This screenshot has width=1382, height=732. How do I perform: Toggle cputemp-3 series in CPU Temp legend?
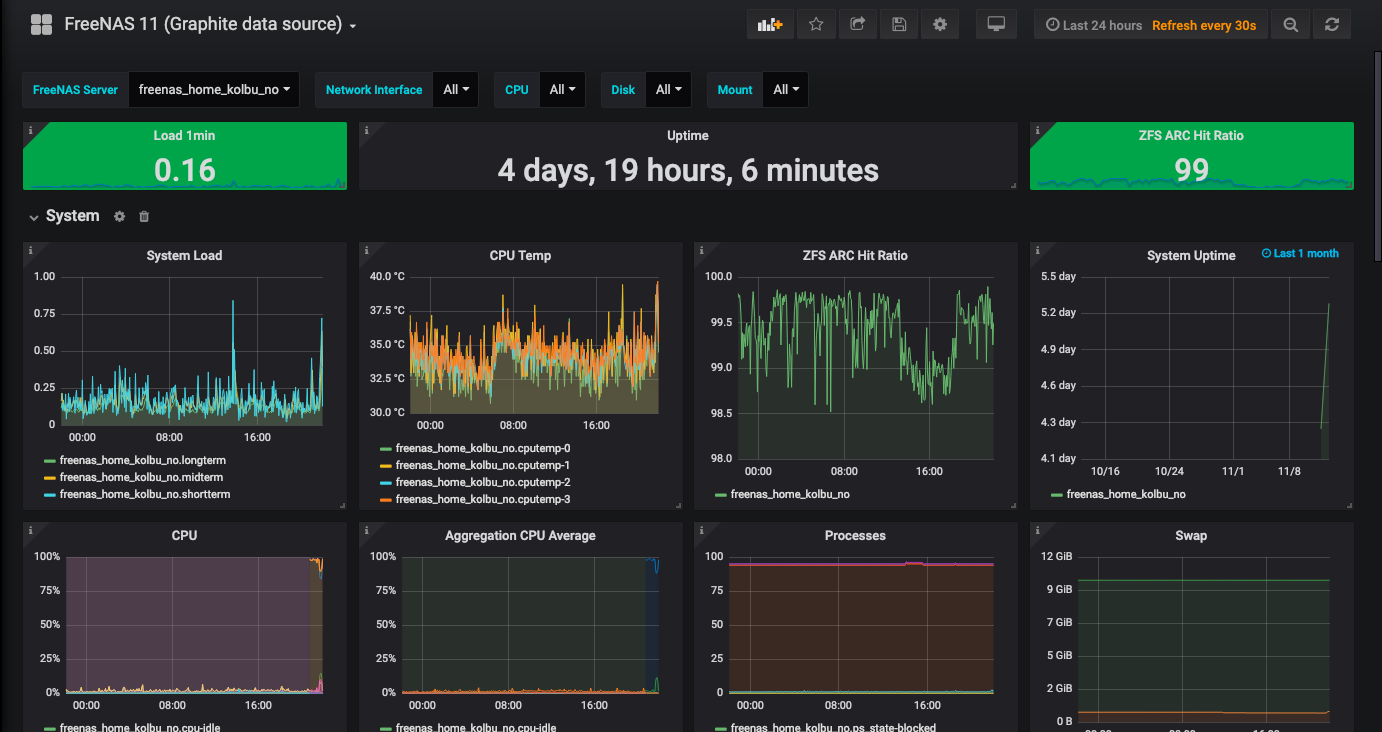click(482, 499)
